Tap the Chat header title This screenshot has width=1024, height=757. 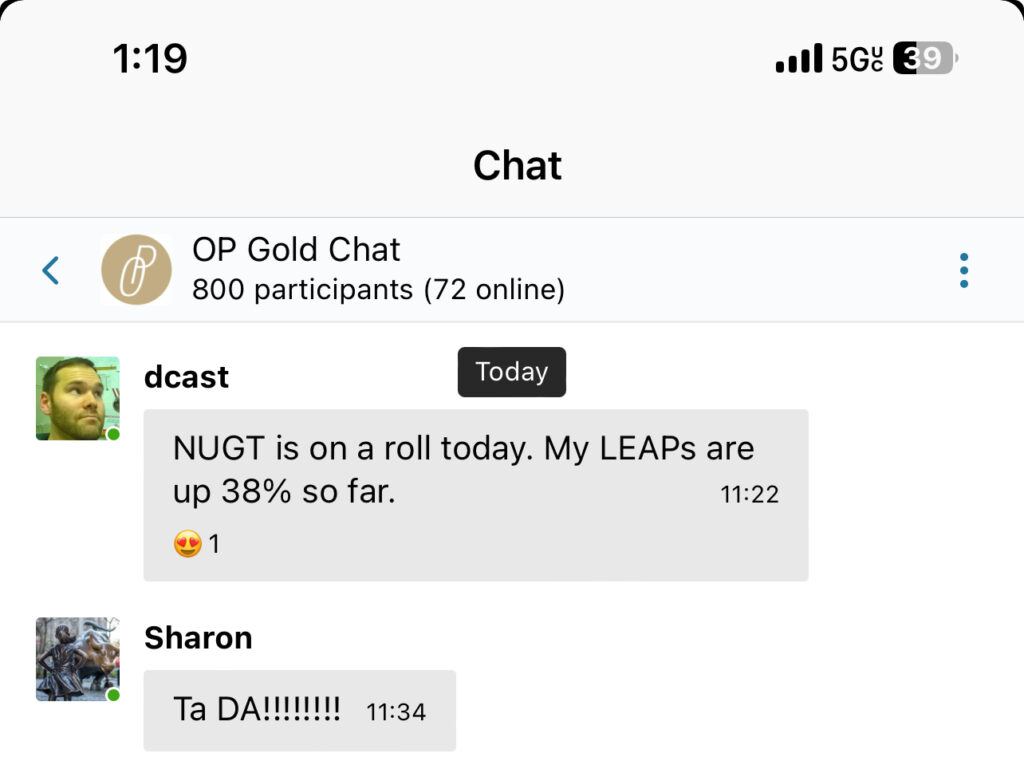click(x=517, y=165)
